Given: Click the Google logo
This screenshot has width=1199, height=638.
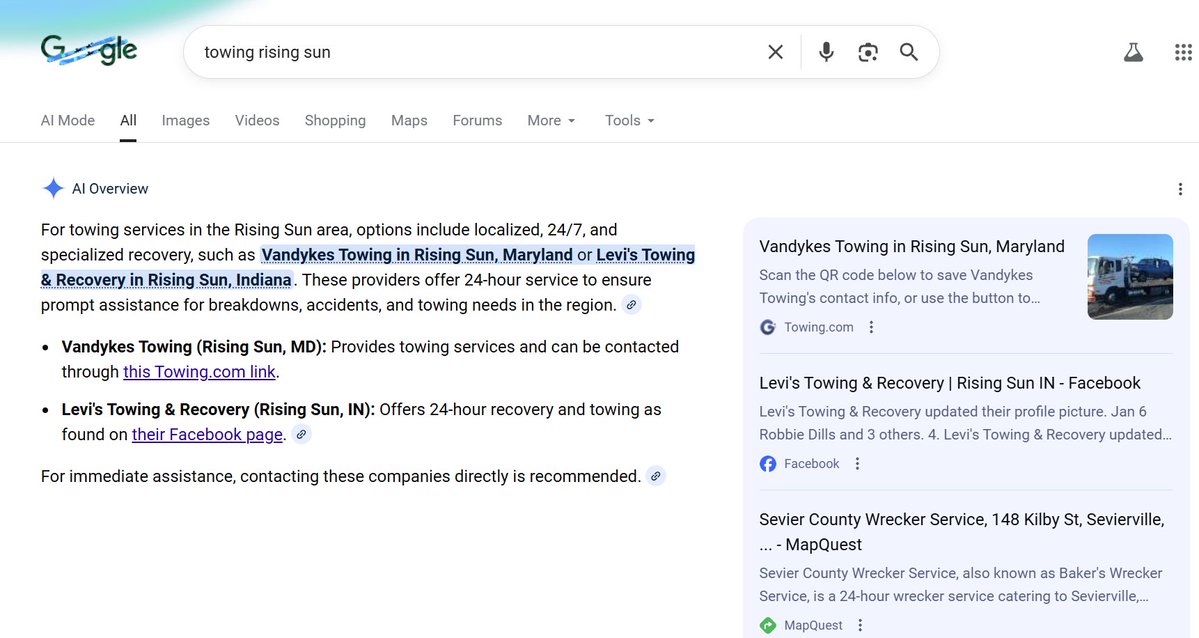Looking at the screenshot, I should (89, 50).
